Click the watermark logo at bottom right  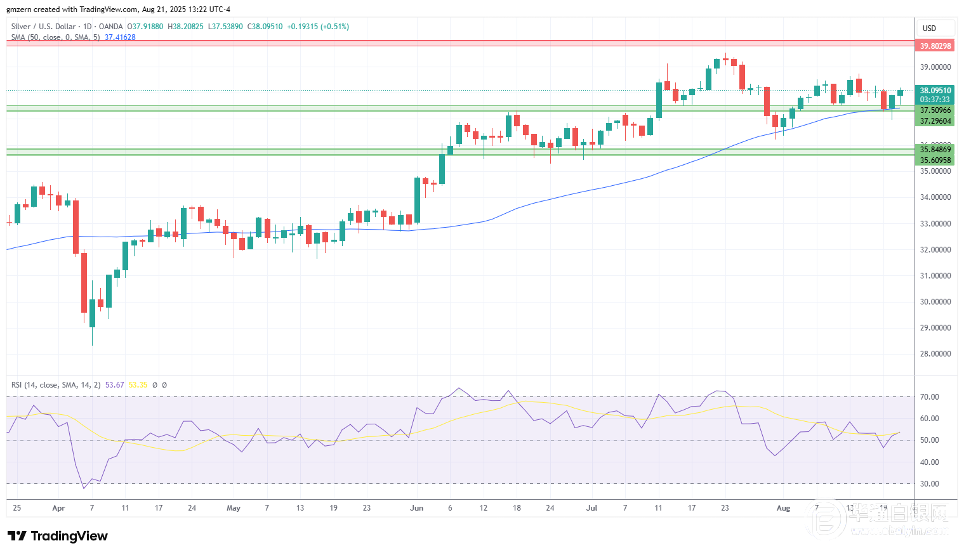(x=880, y=518)
